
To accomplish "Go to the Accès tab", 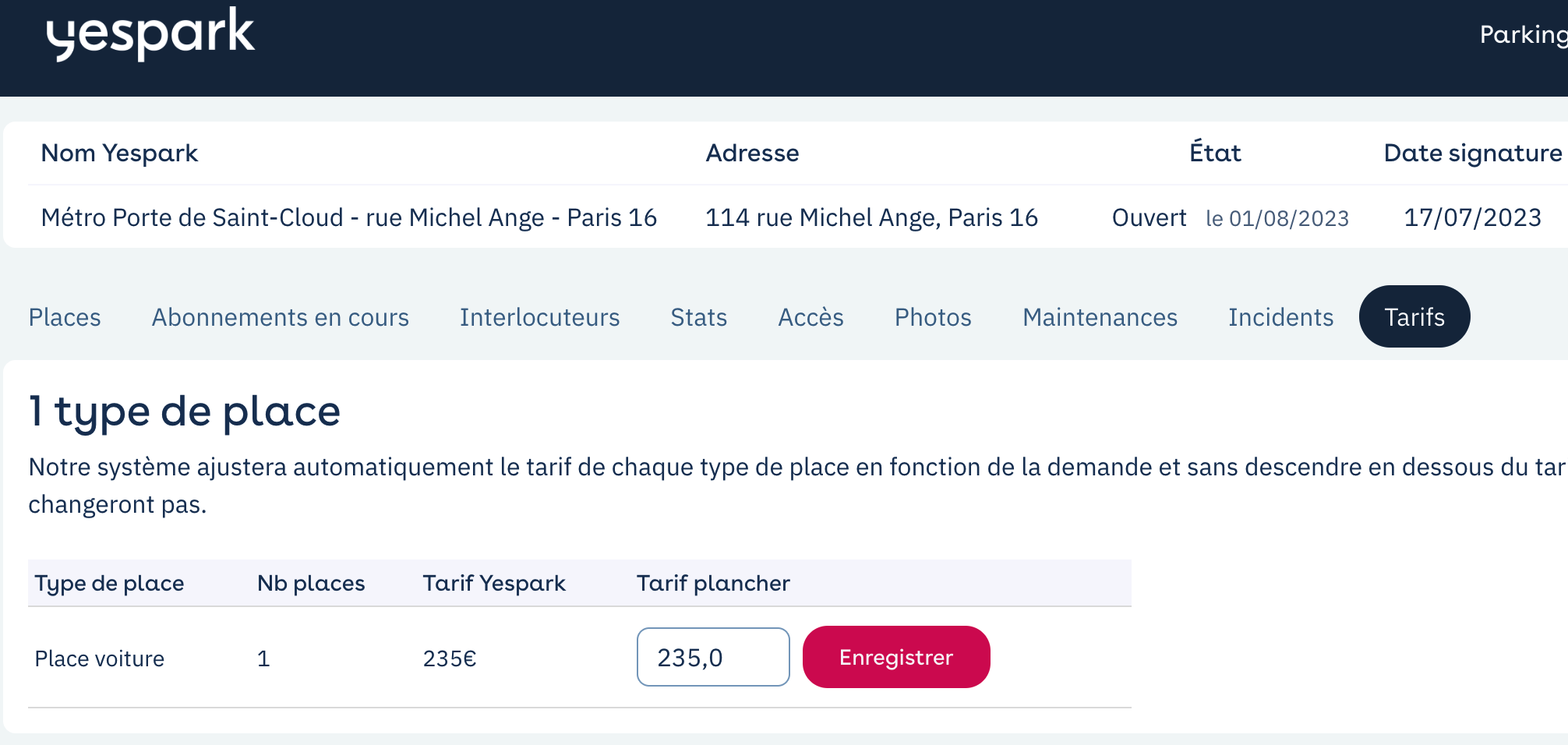I will tap(811, 317).
